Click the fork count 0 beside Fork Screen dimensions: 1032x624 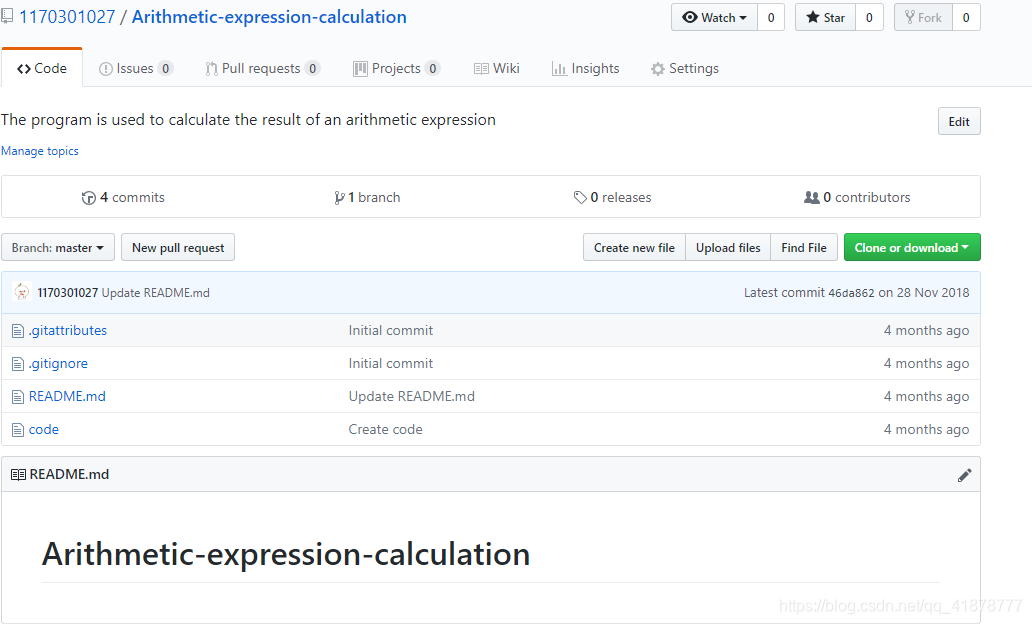click(966, 18)
